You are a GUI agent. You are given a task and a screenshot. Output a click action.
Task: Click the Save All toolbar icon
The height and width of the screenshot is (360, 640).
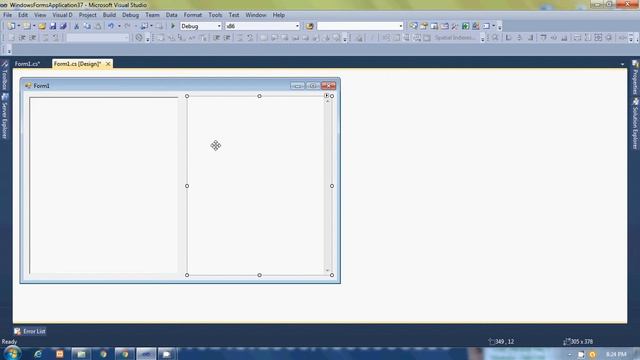(63, 26)
